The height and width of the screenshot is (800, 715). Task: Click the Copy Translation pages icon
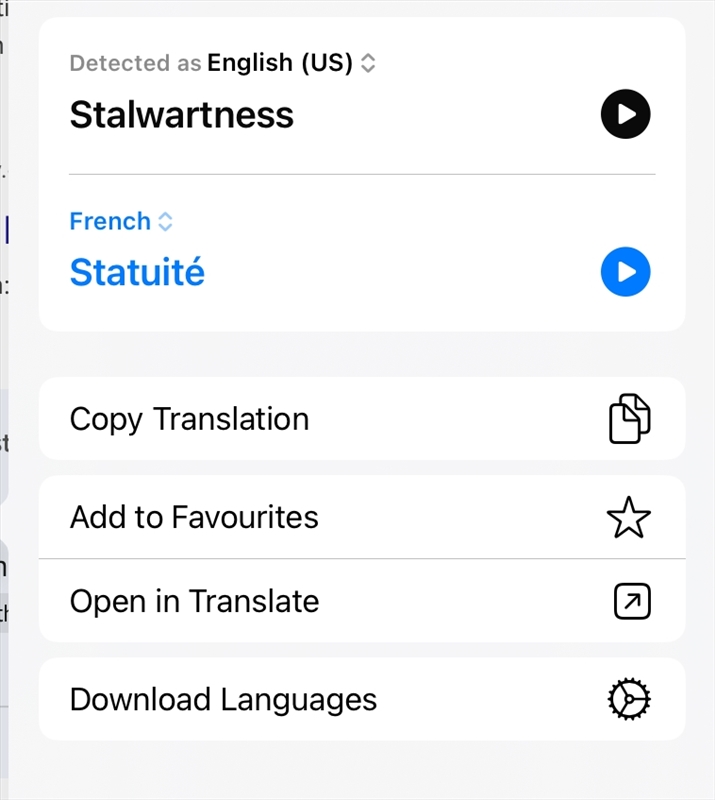(x=628, y=419)
